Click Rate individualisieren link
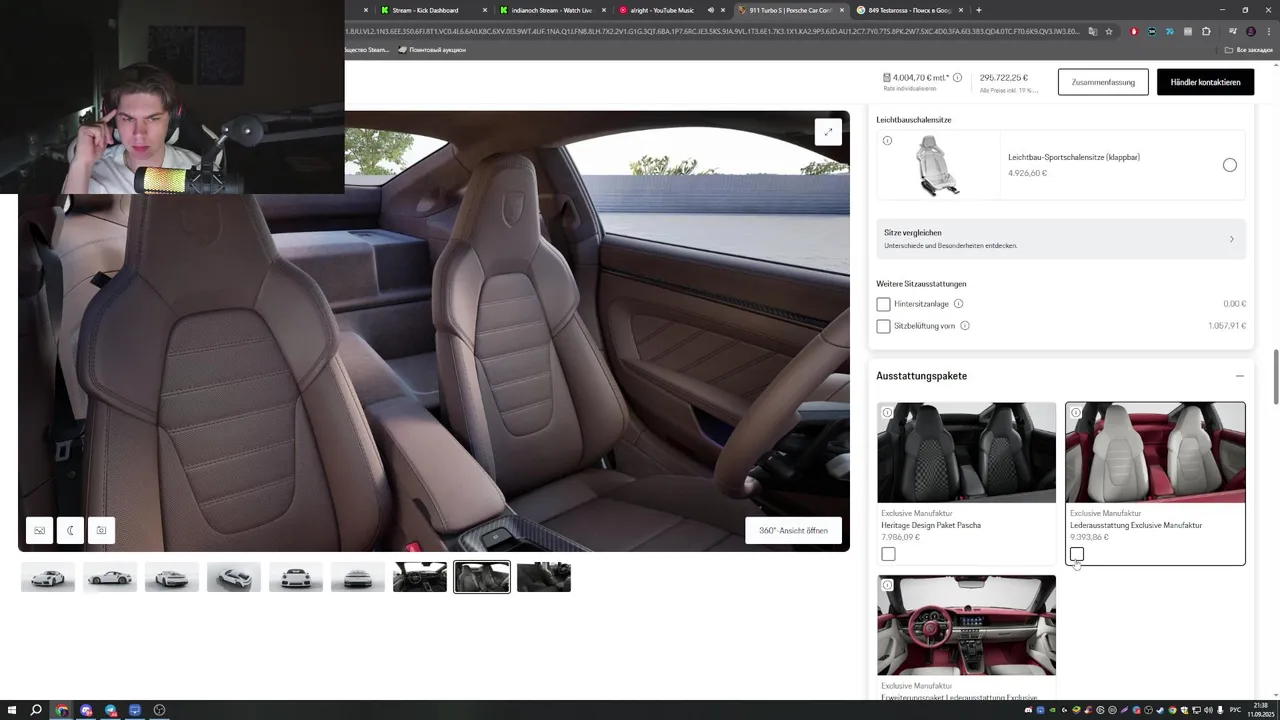The height and width of the screenshot is (720, 1280). coord(909,89)
